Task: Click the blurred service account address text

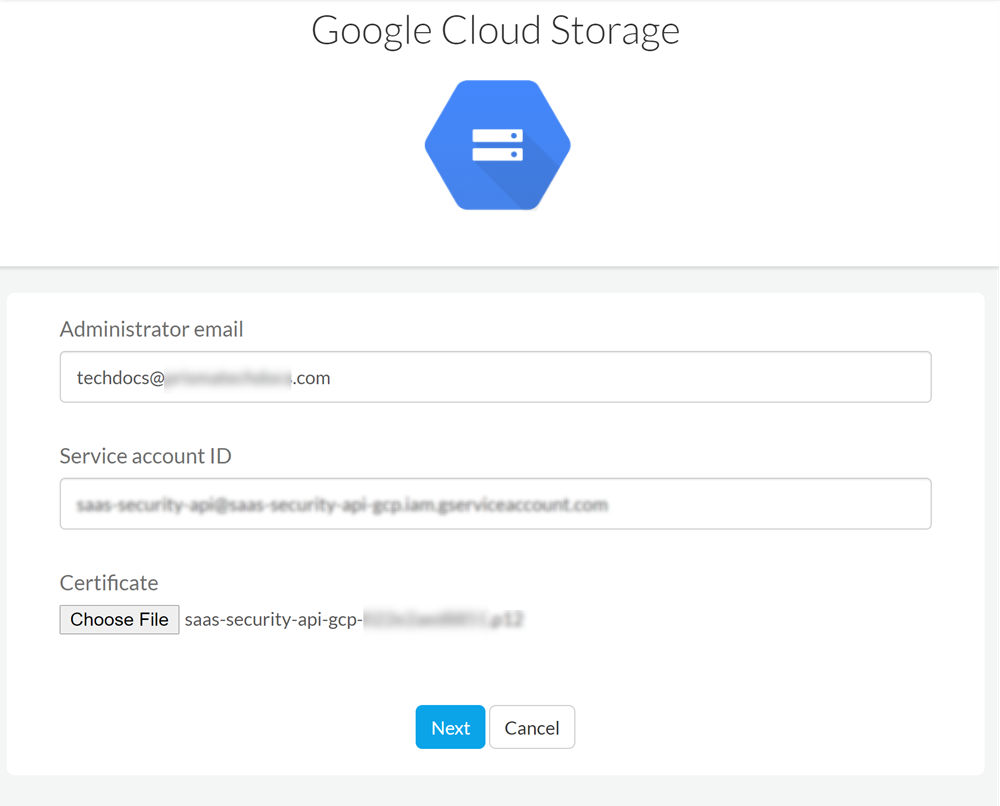Action: pos(342,505)
